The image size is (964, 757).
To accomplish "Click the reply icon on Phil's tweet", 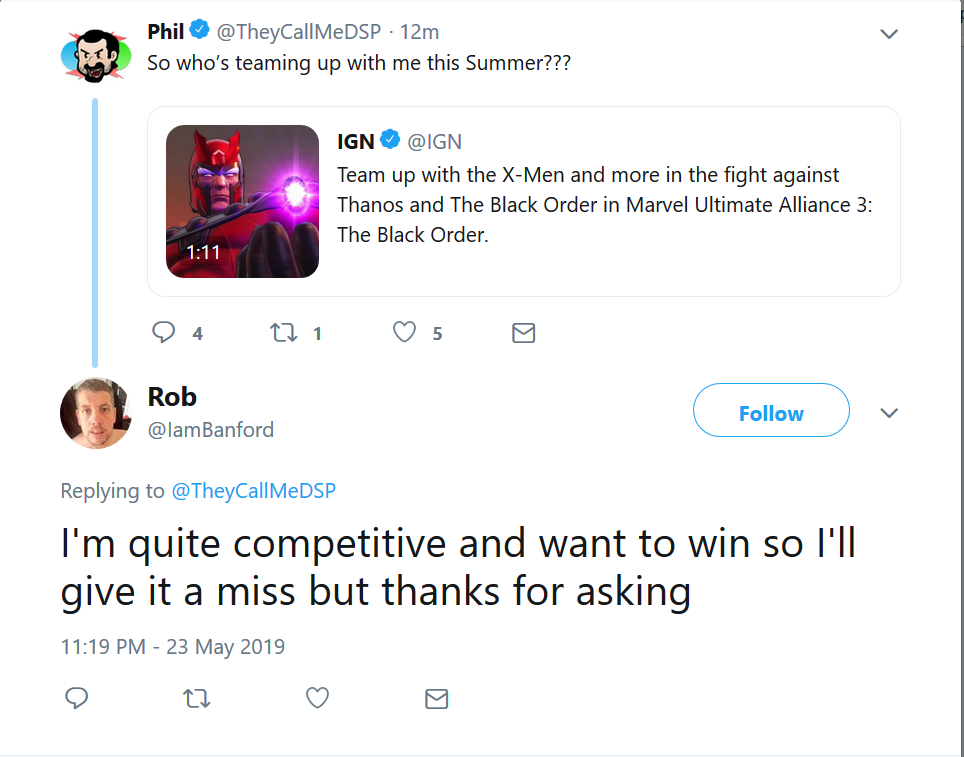I will point(164,332).
